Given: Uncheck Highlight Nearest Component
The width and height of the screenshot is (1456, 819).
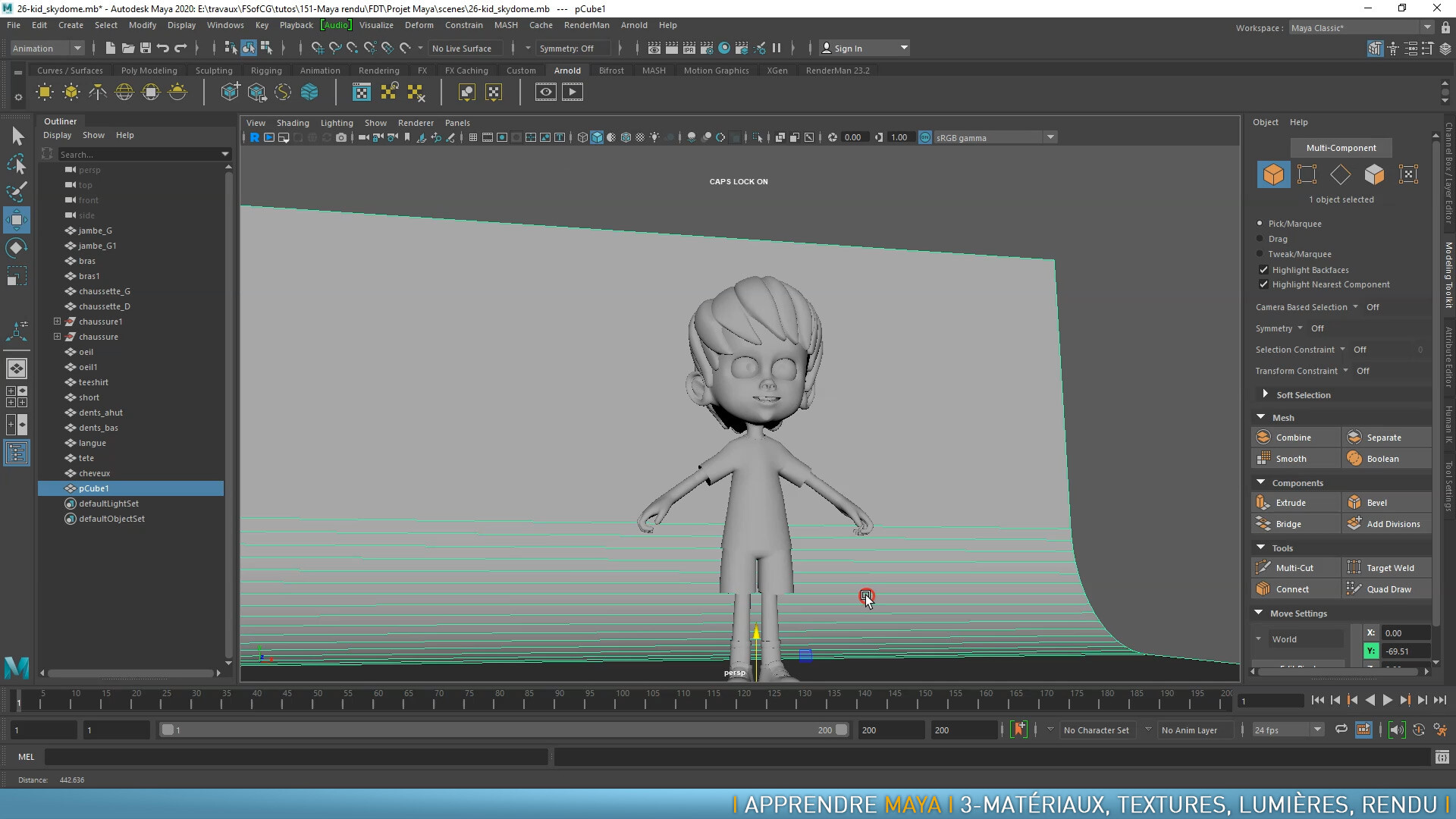Looking at the screenshot, I should 1263,284.
